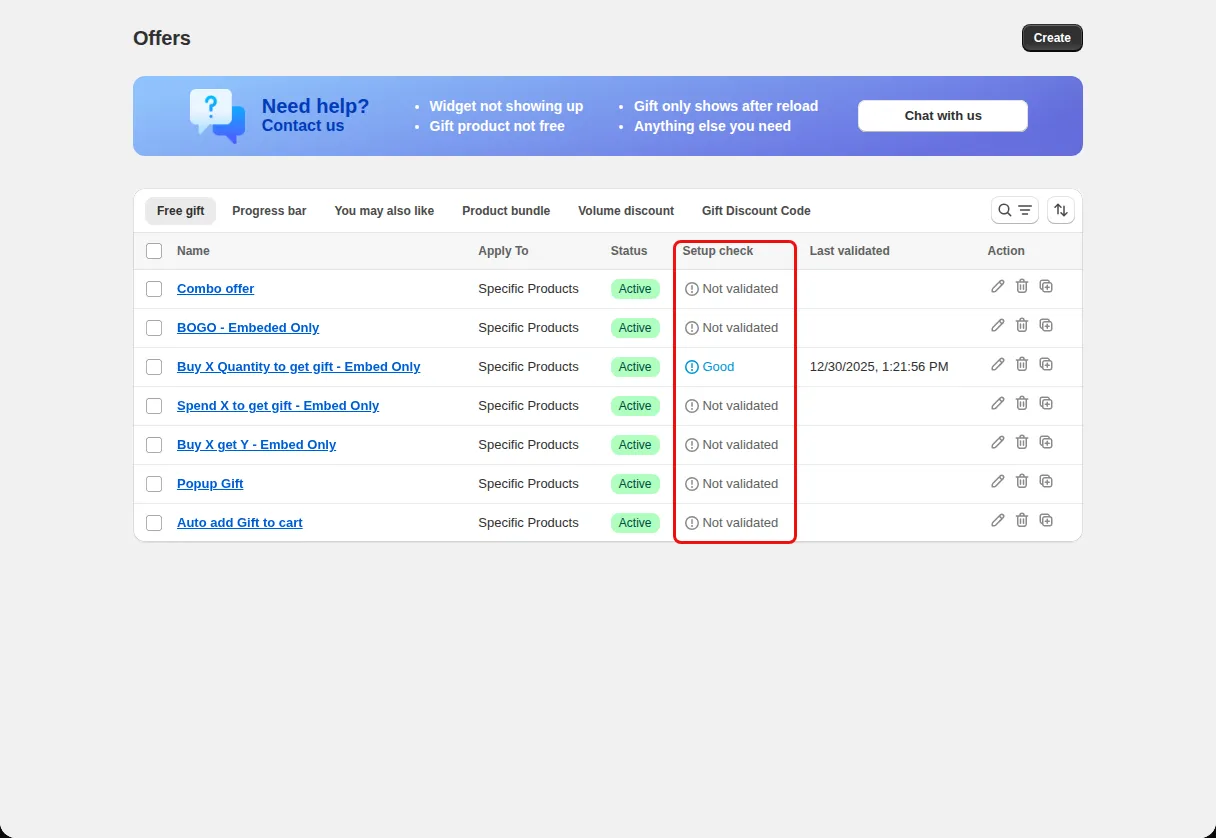Go to the Gift Discount Code tab
This screenshot has height=838, width=1216.
756,211
